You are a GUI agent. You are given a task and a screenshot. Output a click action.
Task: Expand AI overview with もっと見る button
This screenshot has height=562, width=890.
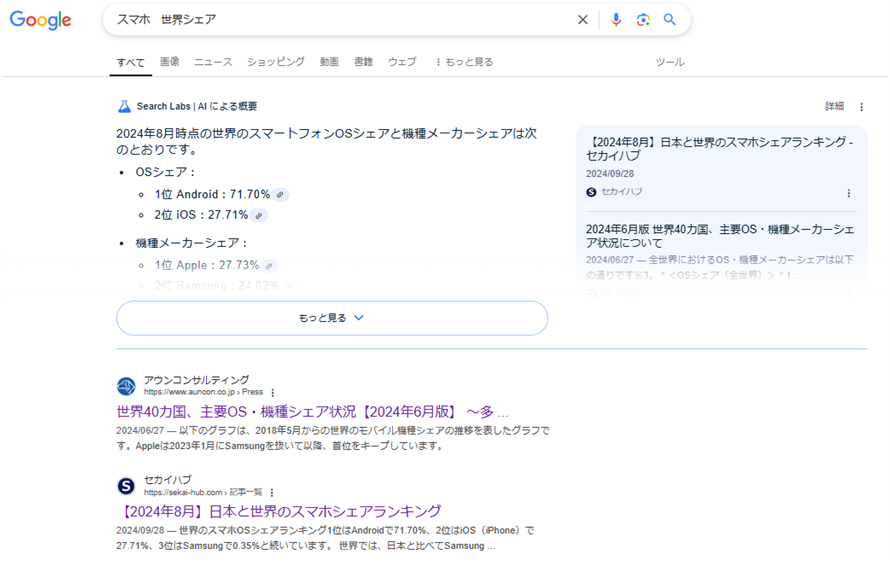click(332, 318)
